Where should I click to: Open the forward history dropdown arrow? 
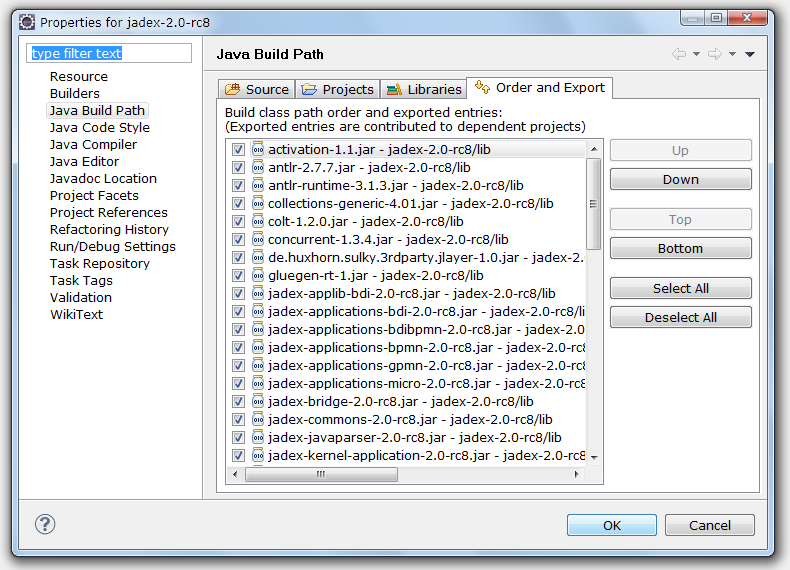point(732,54)
